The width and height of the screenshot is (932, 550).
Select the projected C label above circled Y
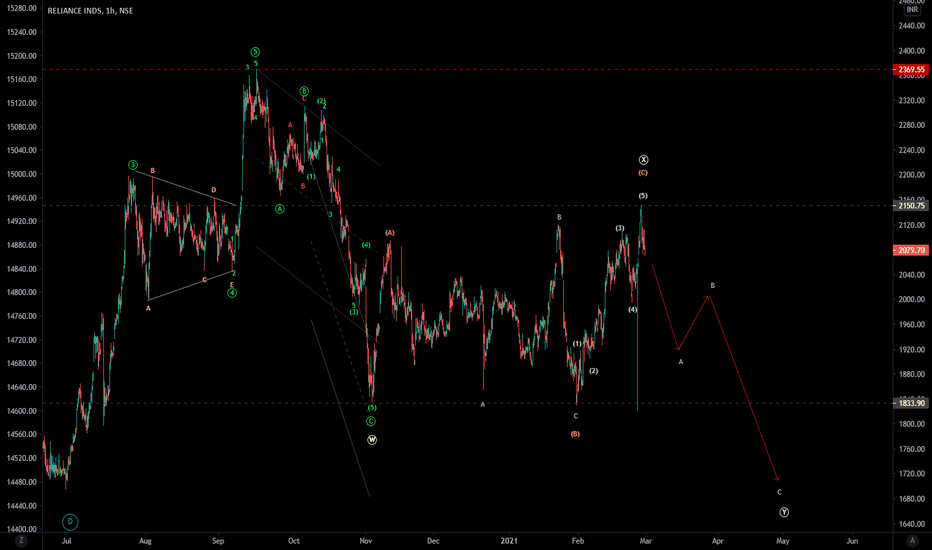779,492
